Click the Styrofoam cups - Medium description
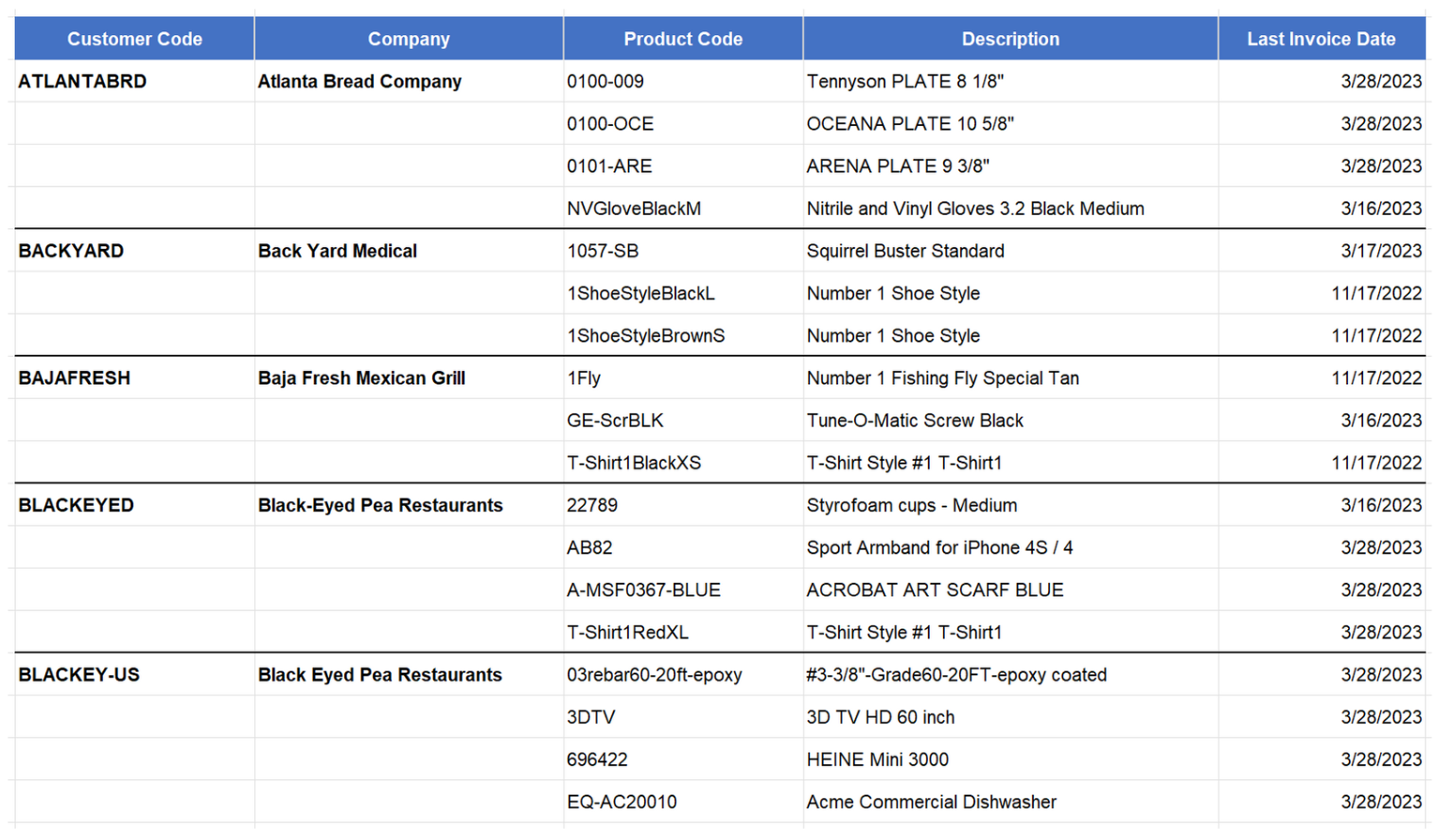The image size is (1437, 840). [x=912, y=505]
